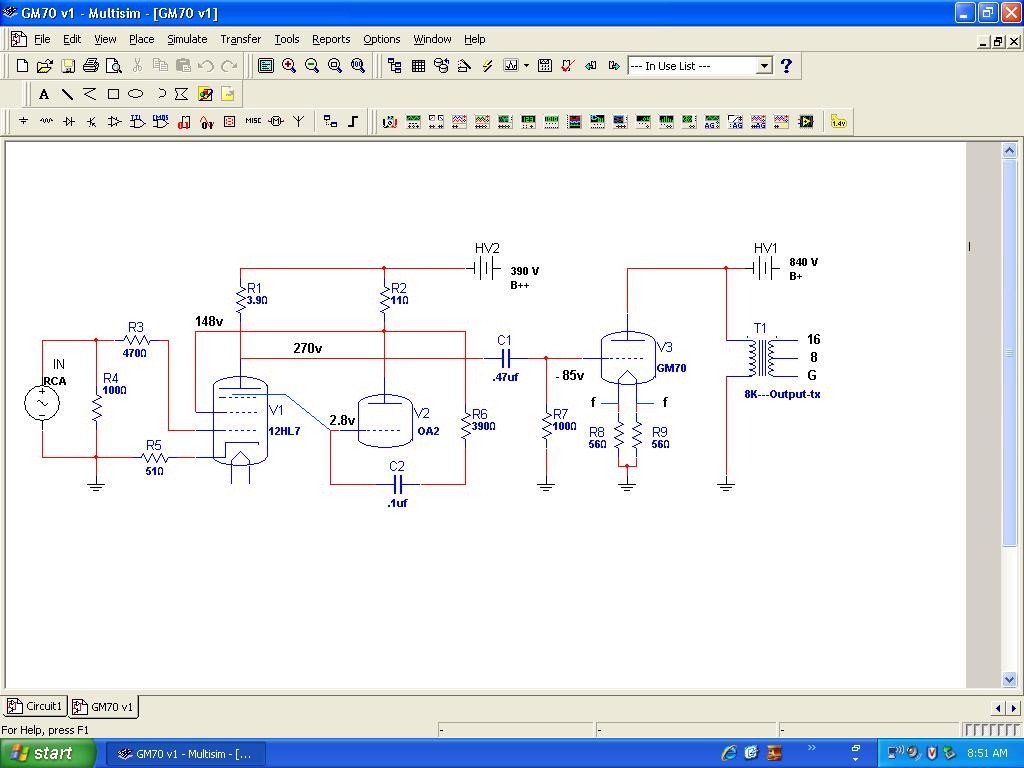This screenshot has height=768, width=1024.
Task: Show the design toolbox hierarchy
Action: coord(394,66)
